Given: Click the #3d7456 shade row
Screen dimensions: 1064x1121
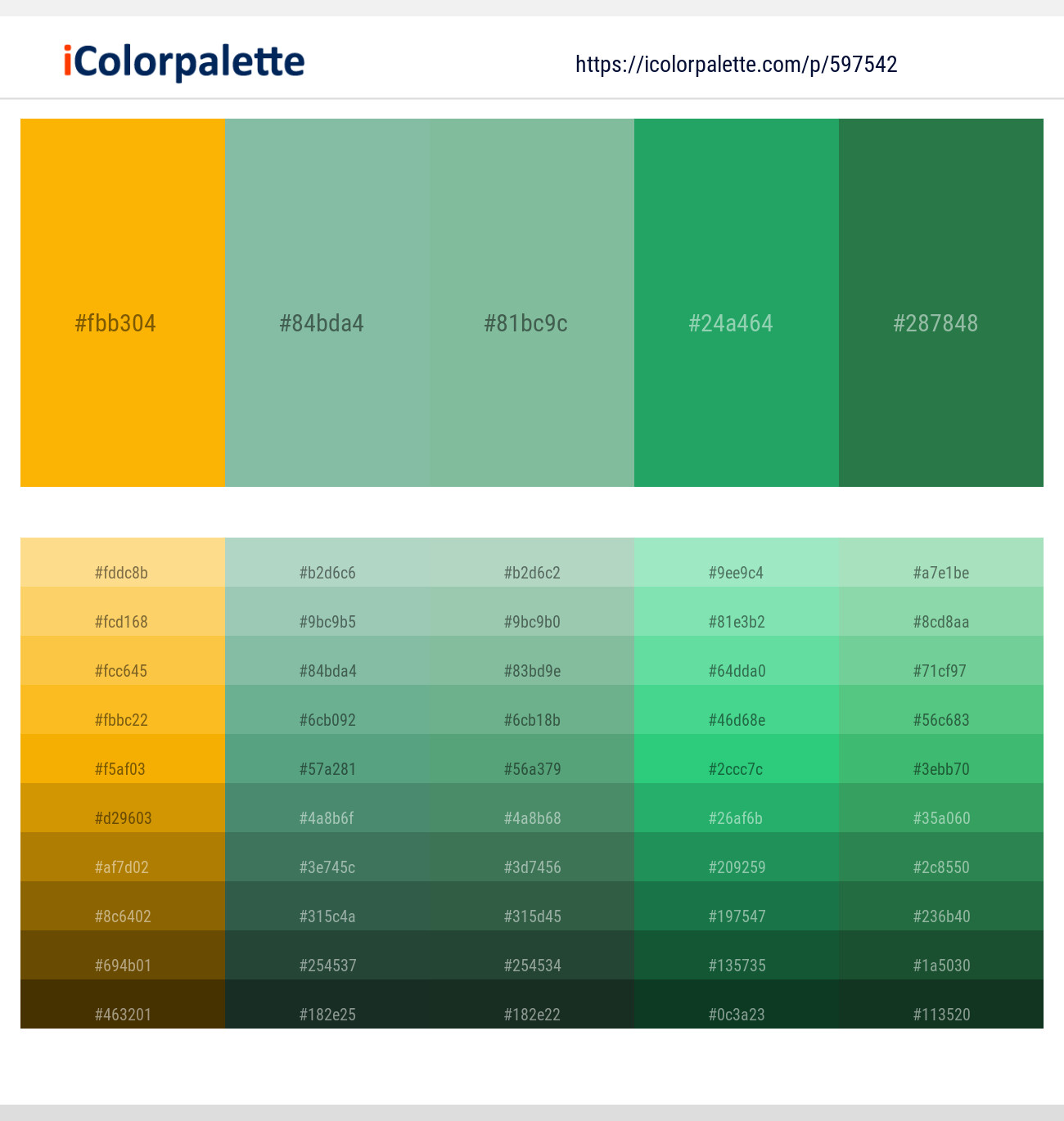Looking at the screenshot, I should 532,857.
